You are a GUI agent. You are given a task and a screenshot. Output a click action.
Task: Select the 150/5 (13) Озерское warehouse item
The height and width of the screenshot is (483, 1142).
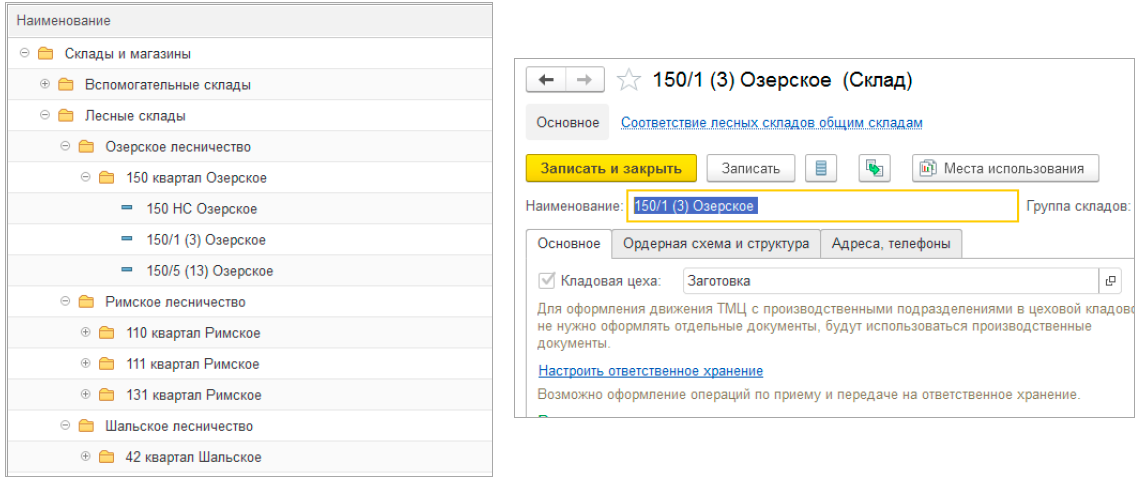209,271
